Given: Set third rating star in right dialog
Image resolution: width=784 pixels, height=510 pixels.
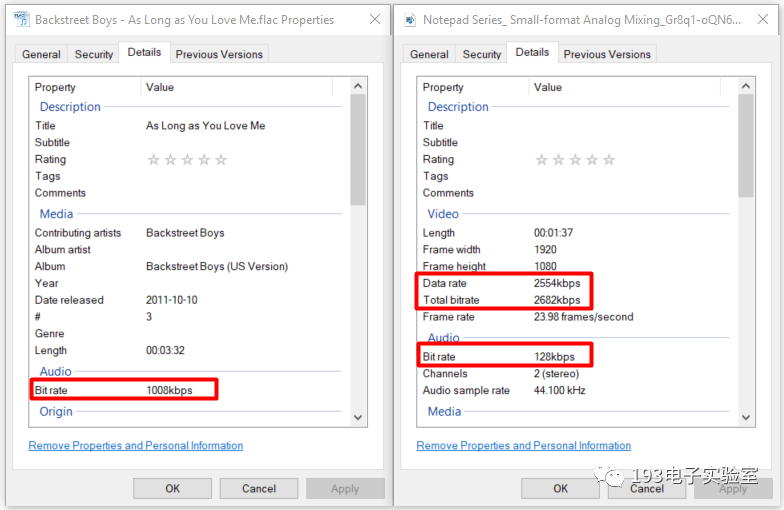Looking at the screenshot, I should tap(575, 160).
